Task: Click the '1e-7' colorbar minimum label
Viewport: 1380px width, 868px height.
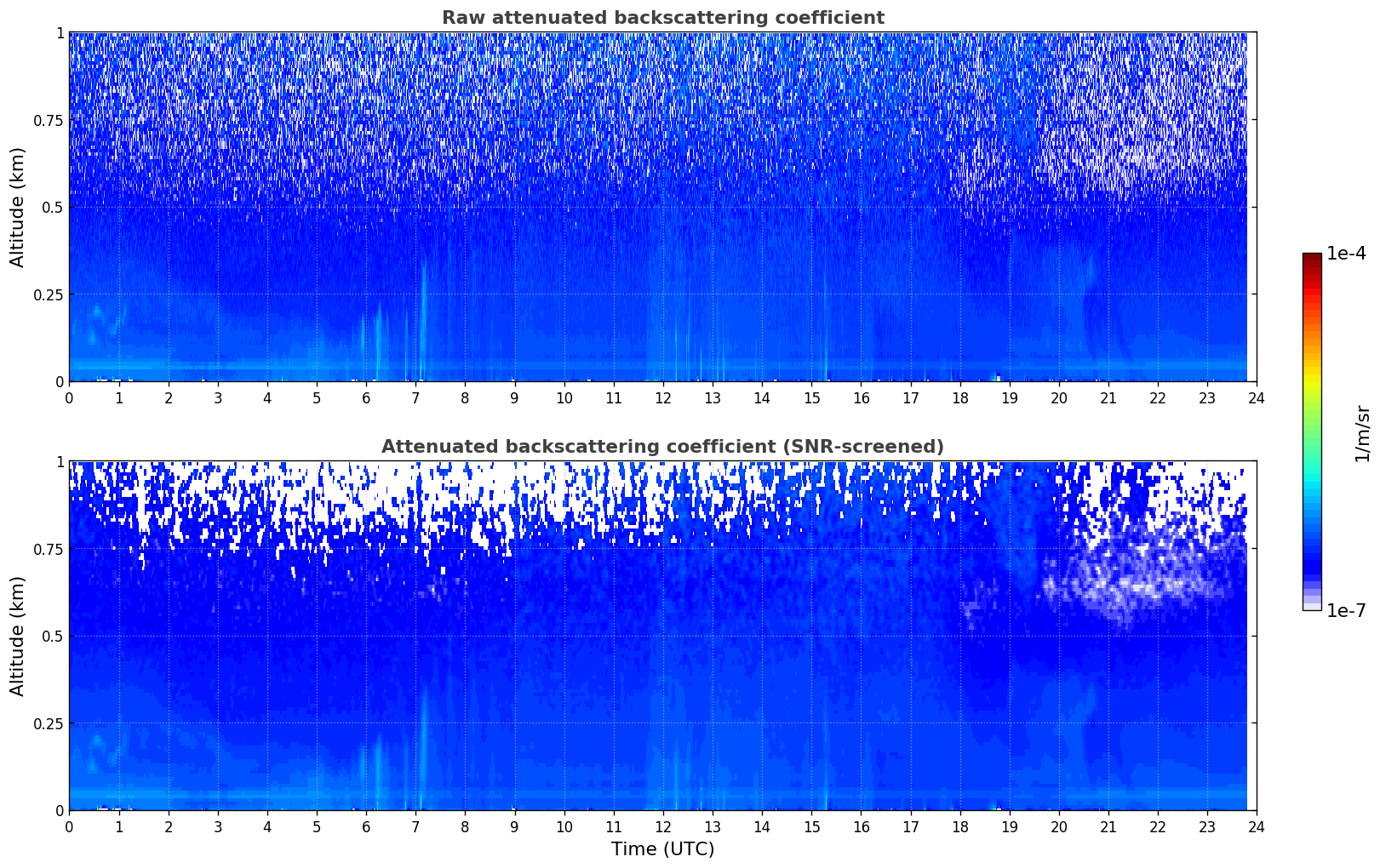Action: coord(1346,611)
